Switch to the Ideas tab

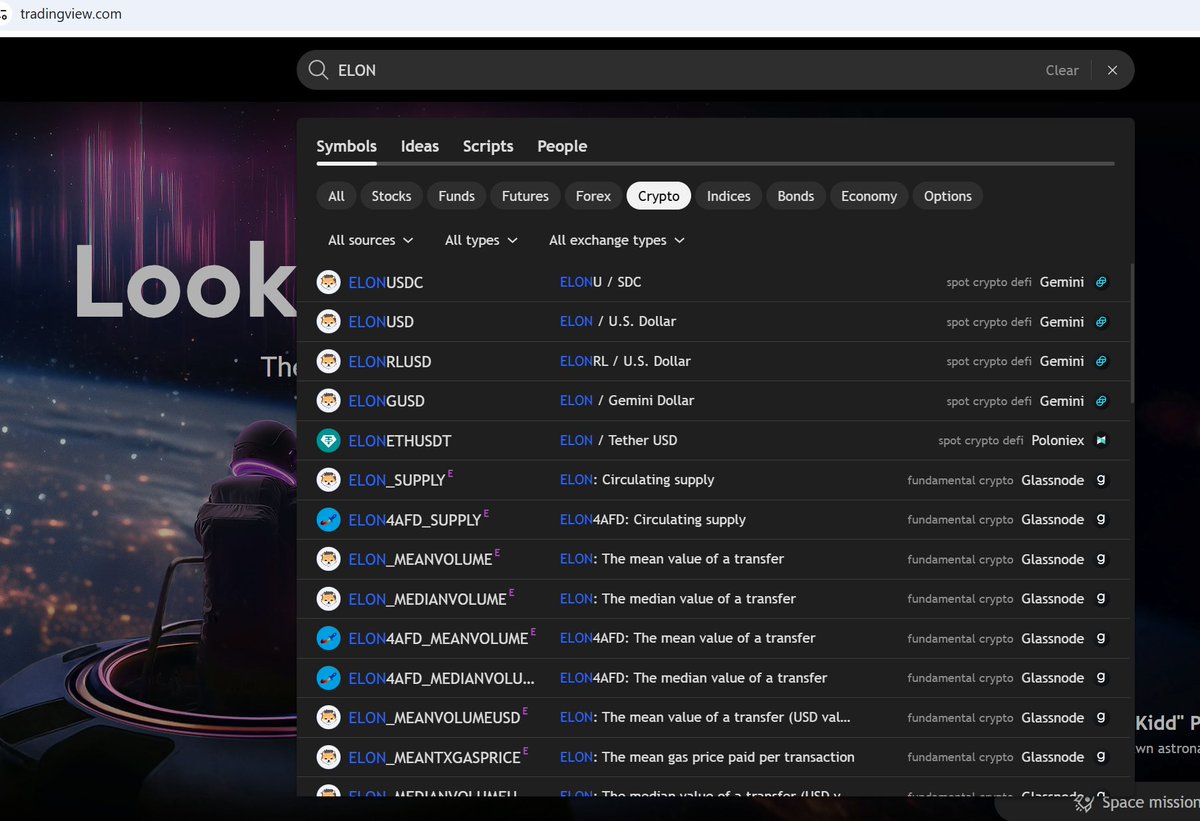point(420,146)
